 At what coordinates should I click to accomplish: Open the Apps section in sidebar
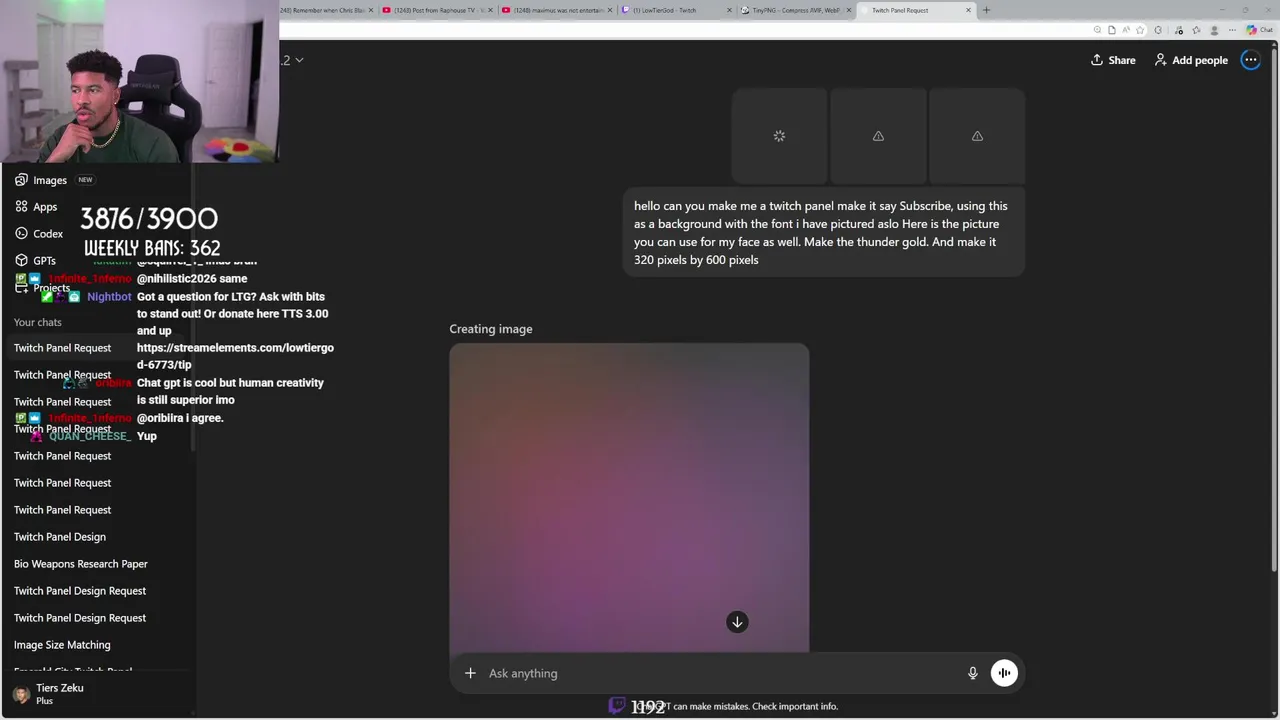pos(36,207)
